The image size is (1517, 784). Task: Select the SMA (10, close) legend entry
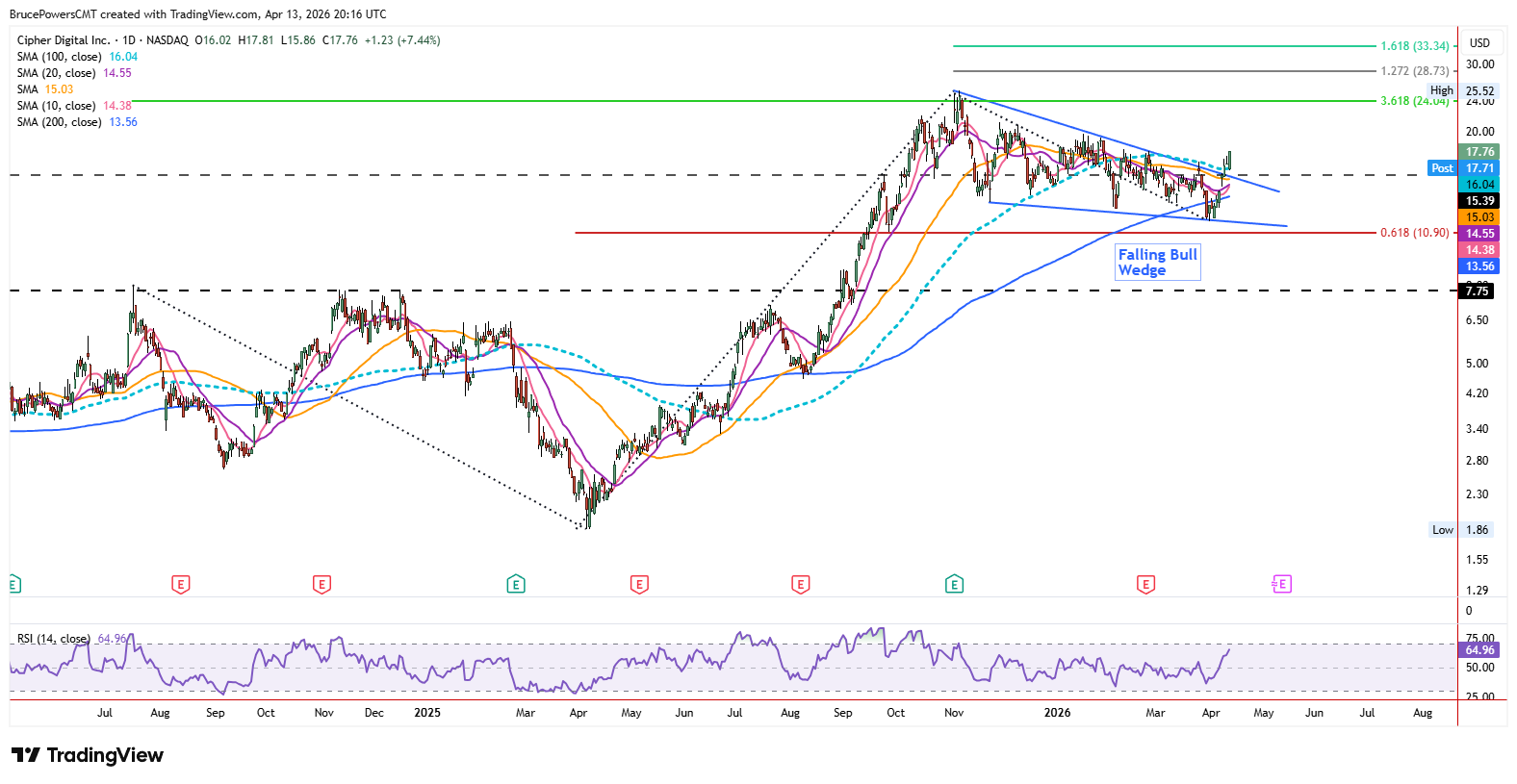pos(74,106)
